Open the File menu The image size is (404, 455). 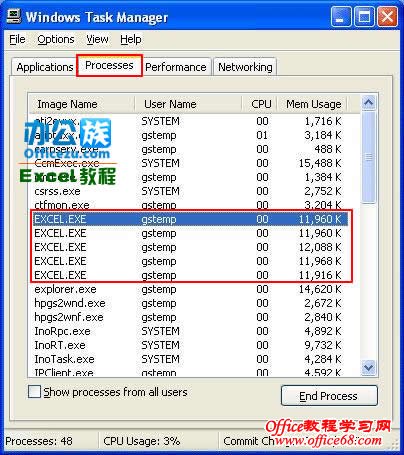17,39
